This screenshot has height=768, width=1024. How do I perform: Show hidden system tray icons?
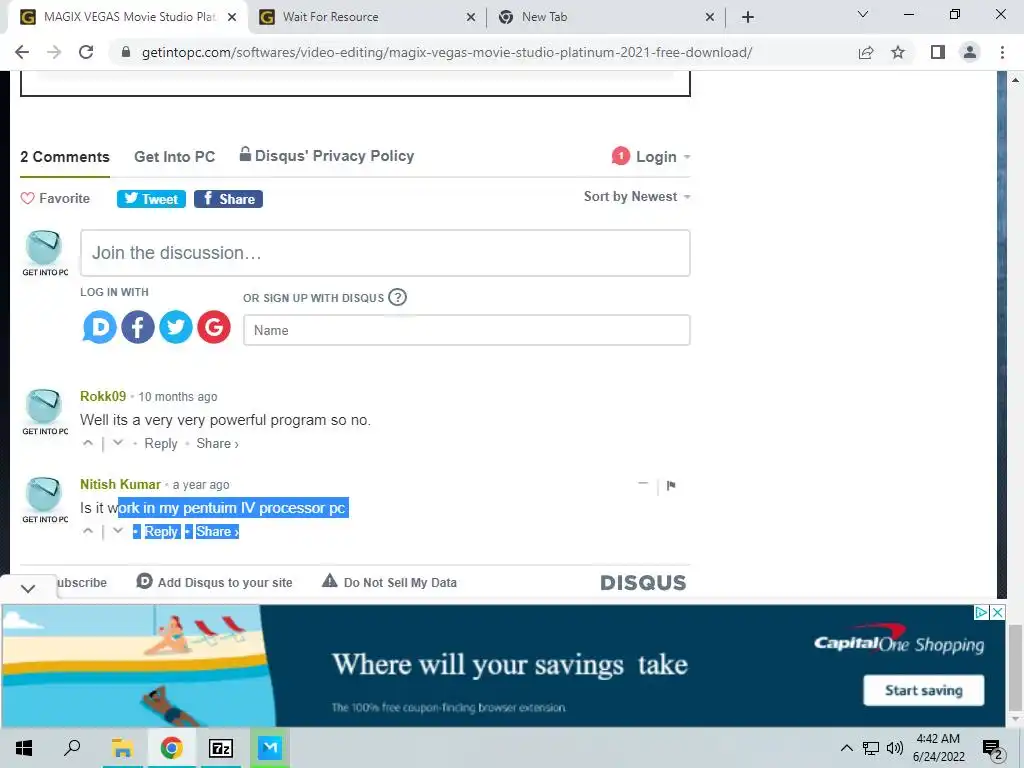[x=846, y=748]
